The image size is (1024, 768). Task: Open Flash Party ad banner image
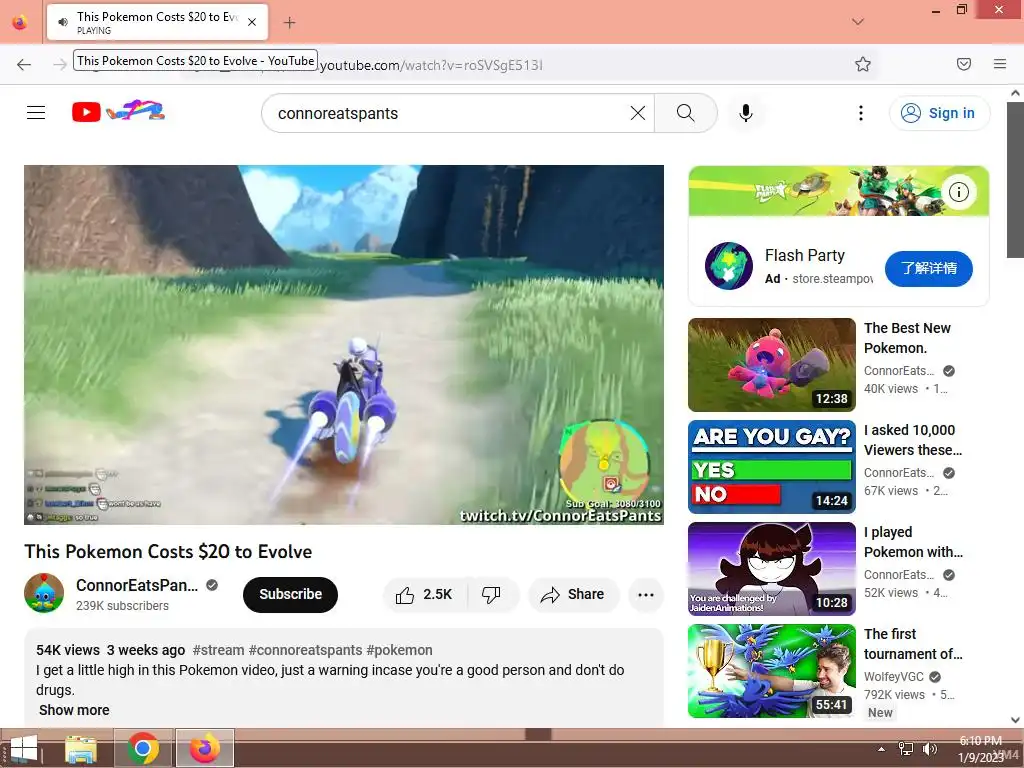(839, 191)
